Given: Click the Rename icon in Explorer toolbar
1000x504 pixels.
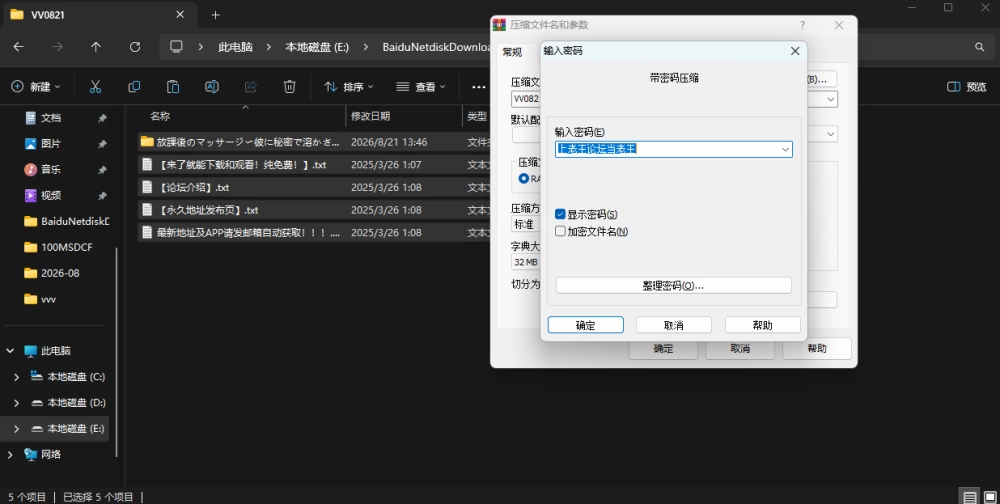Looking at the screenshot, I should [x=212, y=87].
